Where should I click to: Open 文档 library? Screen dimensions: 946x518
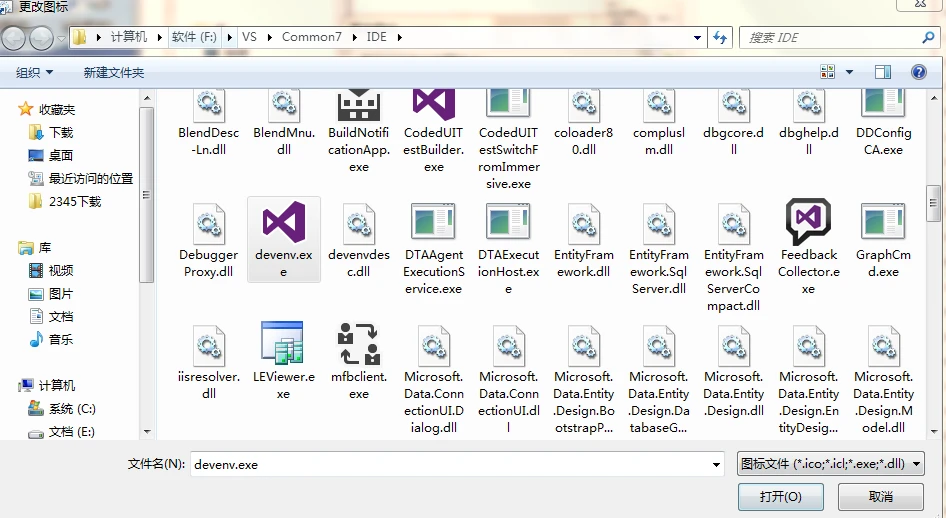pos(60,317)
